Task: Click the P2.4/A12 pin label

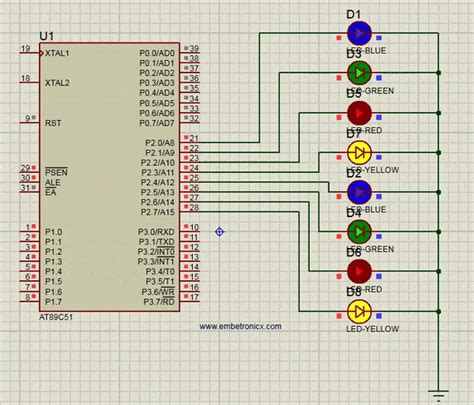Action: 158,182
